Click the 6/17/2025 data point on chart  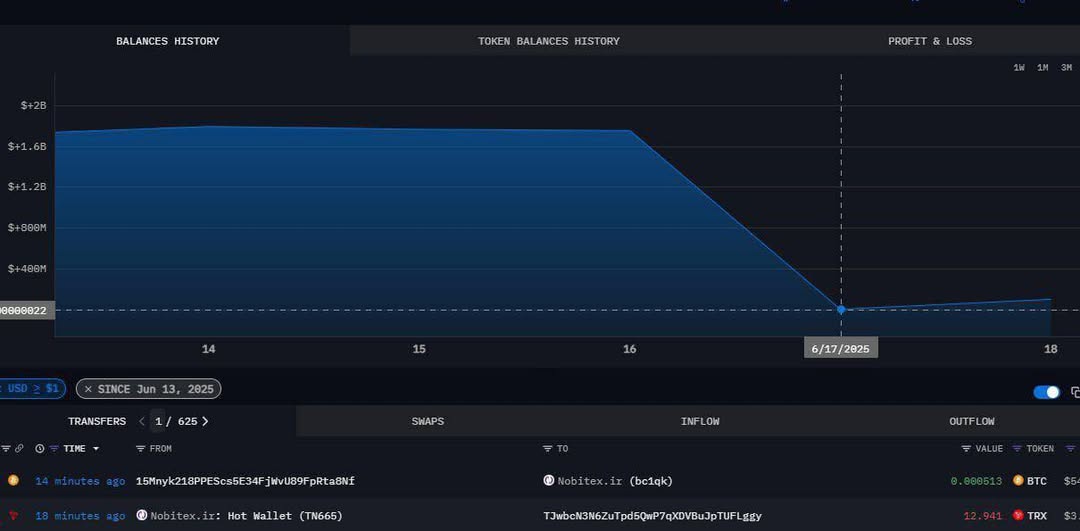tap(841, 309)
